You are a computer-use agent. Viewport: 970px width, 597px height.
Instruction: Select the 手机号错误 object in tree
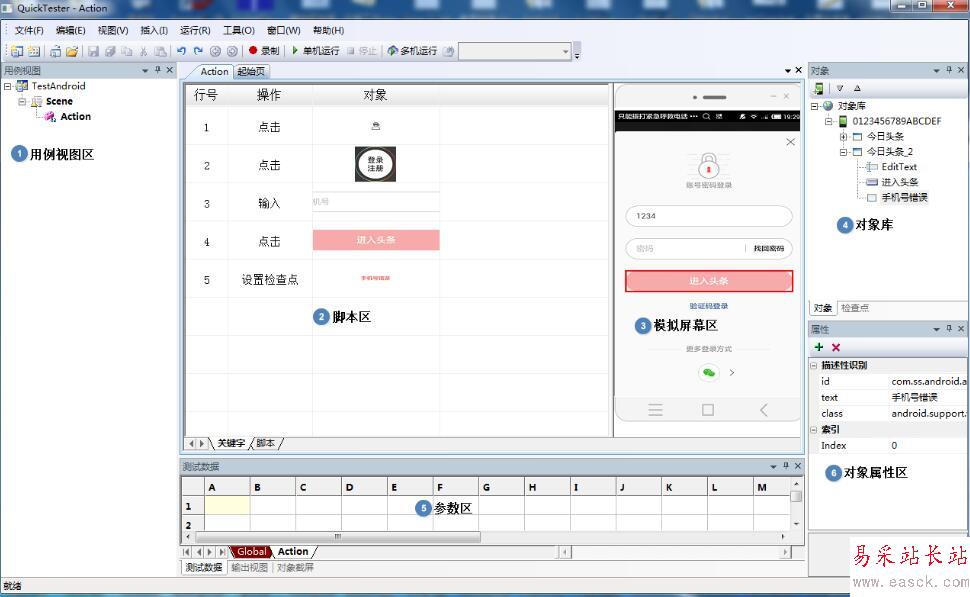tap(904, 197)
